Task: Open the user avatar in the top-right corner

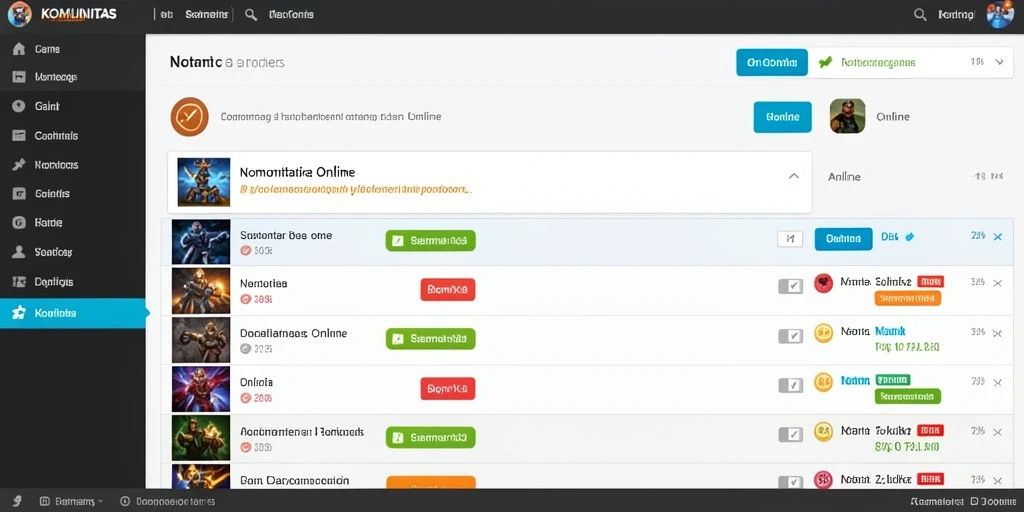Action: tap(999, 14)
